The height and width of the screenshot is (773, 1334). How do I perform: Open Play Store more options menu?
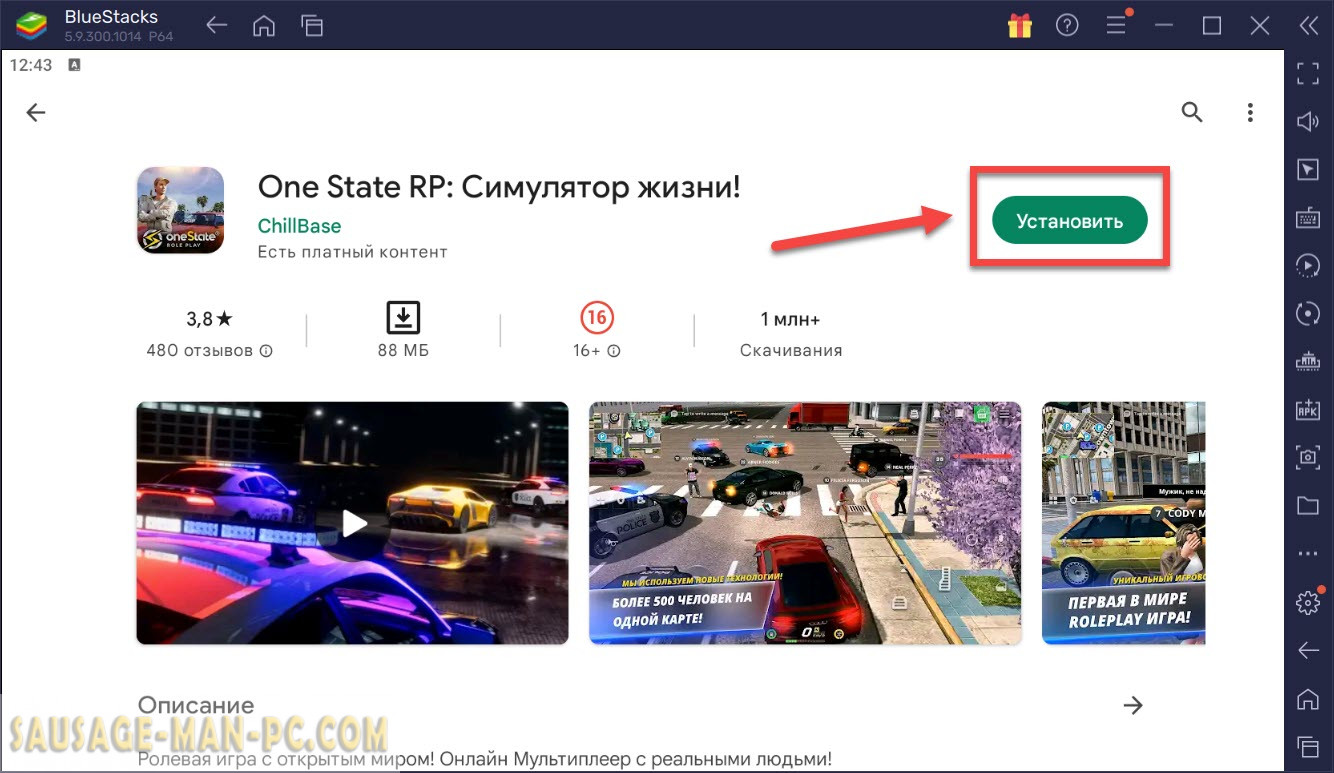(x=1250, y=113)
